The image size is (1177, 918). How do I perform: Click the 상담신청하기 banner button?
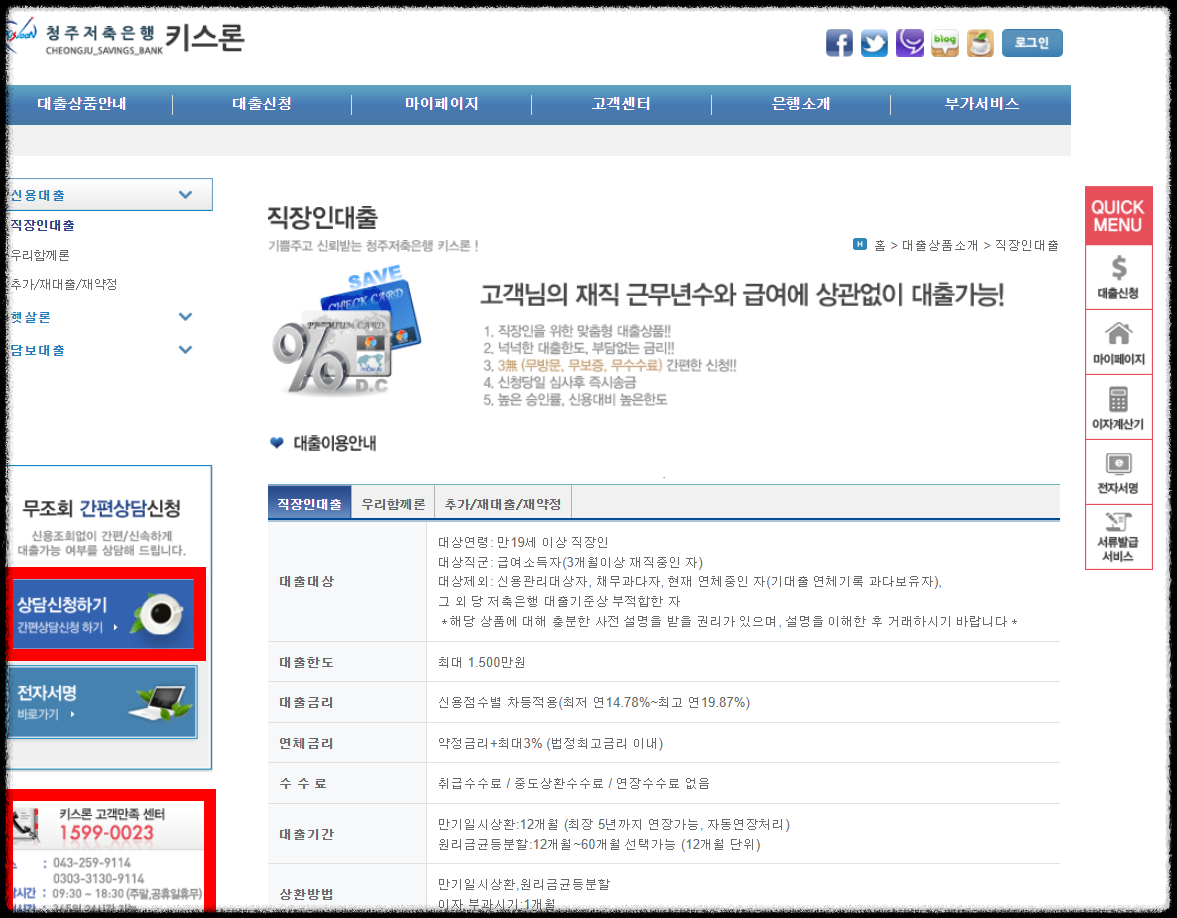pos(102,614)
